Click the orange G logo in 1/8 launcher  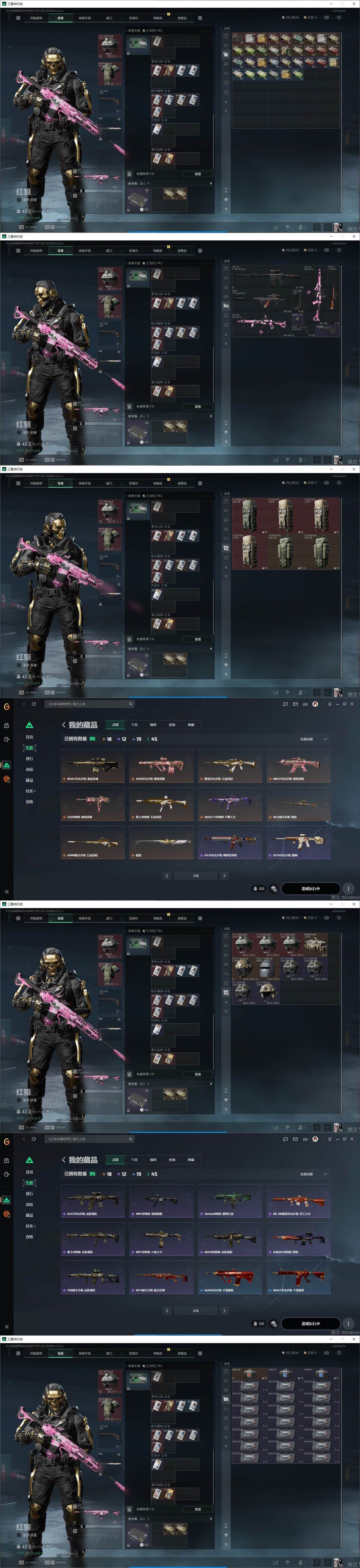pyautogui.click(x=7, y=707)
